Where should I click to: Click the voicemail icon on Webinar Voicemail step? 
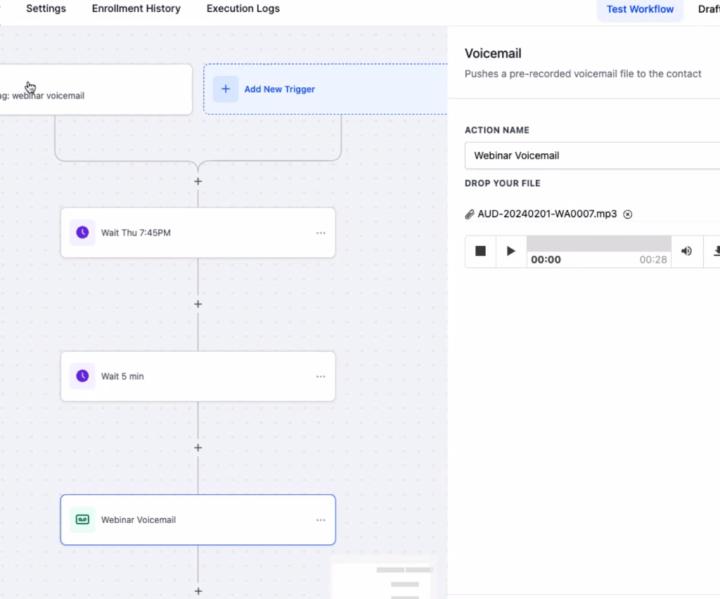[x=82, y=520]
